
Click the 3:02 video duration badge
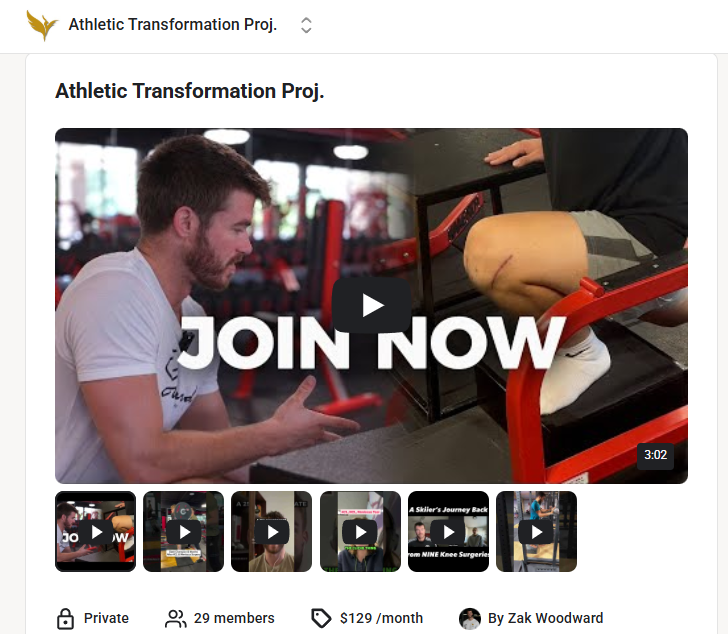[x=655, y=455]
